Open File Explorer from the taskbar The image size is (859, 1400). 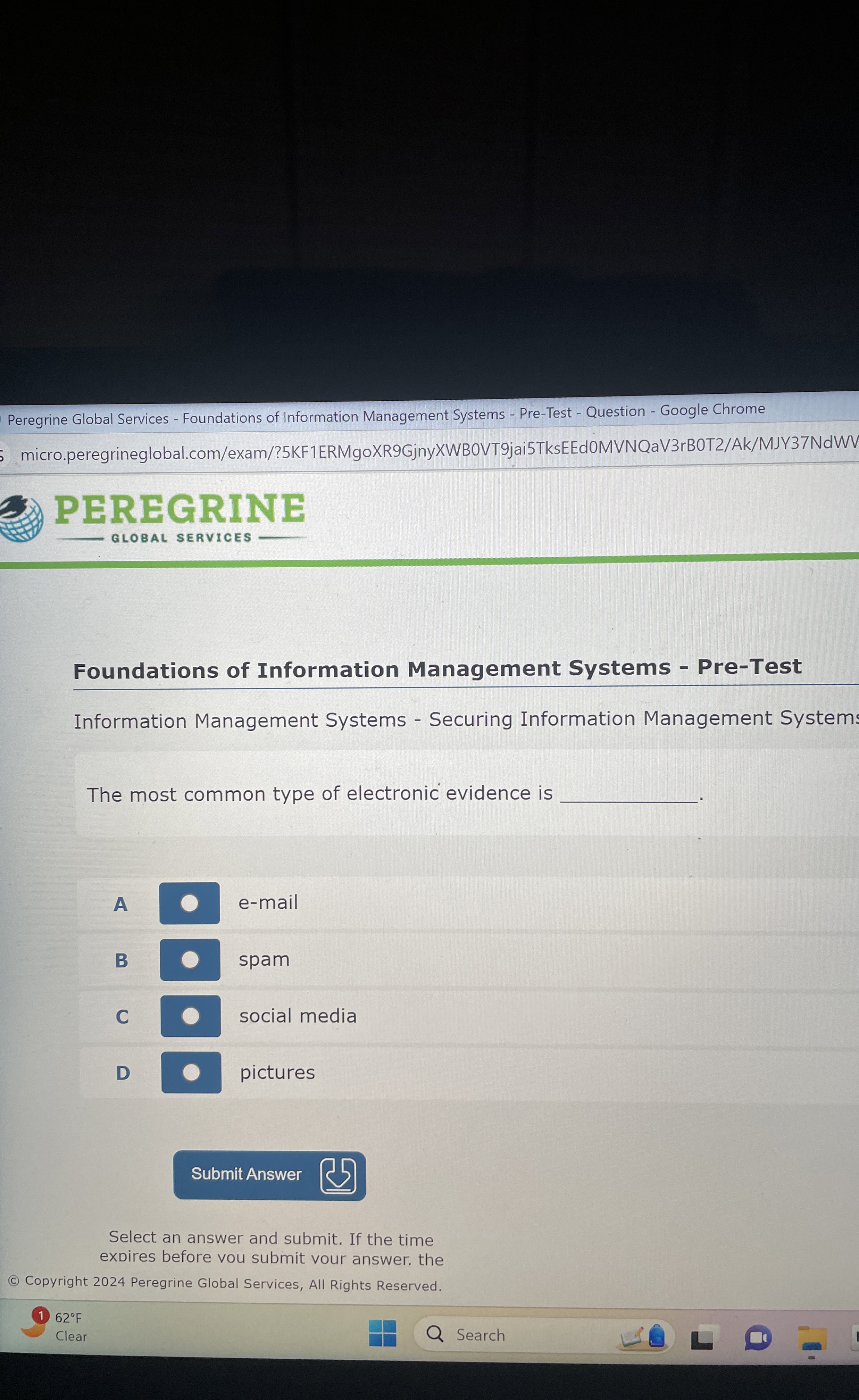click(812, 1338)
